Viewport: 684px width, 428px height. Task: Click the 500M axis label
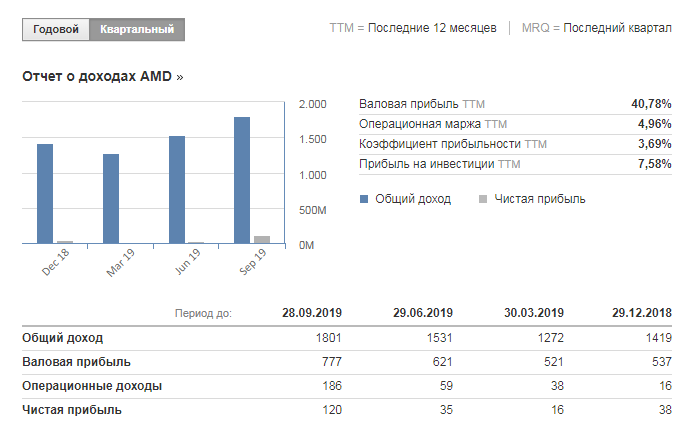[x=312, y=210]
